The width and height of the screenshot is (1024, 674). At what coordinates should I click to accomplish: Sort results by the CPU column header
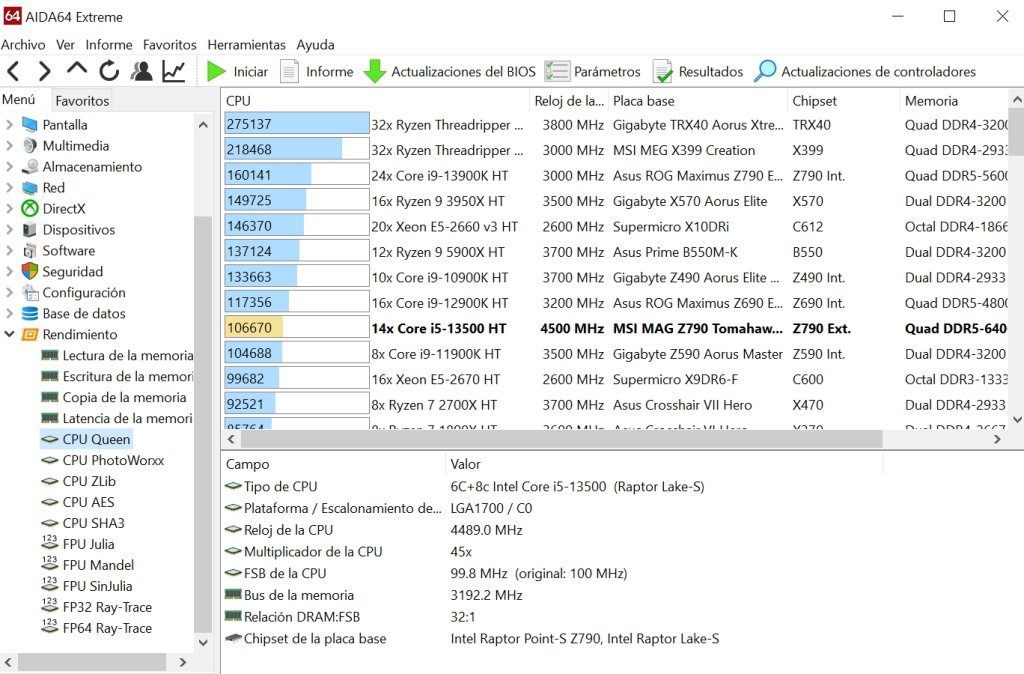[375, 101]
